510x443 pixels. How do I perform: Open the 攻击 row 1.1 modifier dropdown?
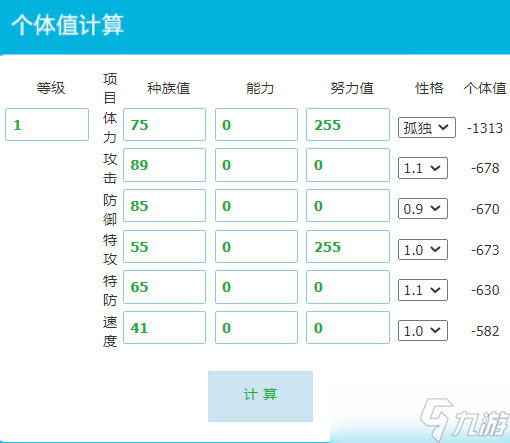pyautogui.click(x=423, y=168)
